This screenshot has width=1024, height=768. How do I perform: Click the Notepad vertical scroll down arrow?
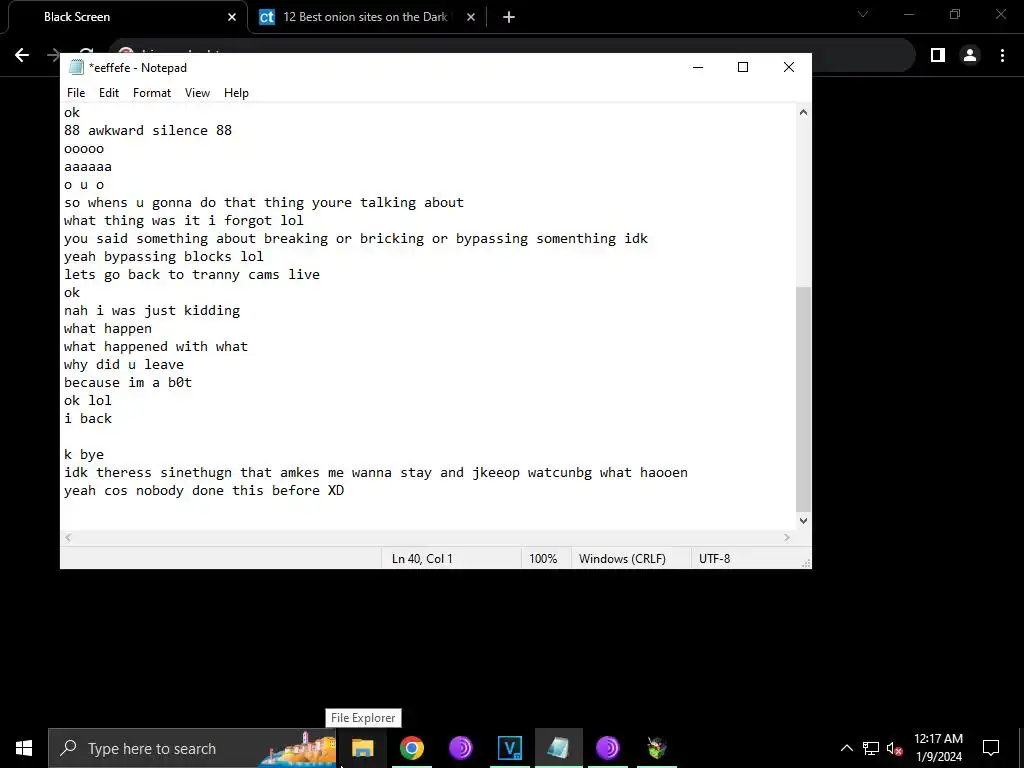[803, 520]
